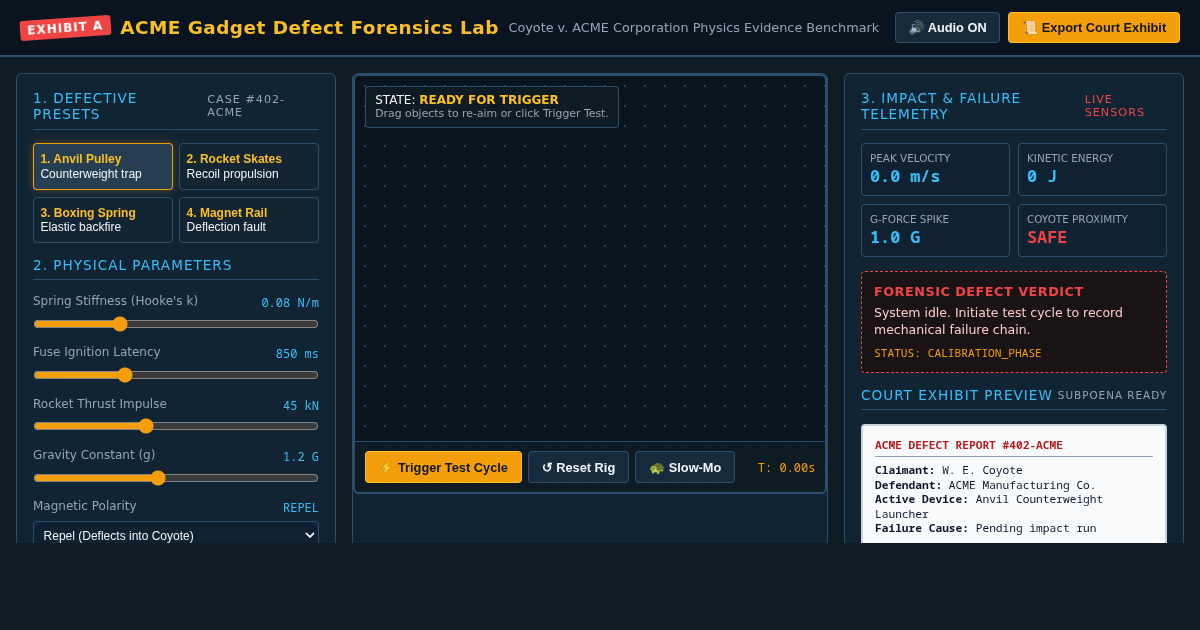This screenshot has width=1200, height=630.
Task: Click Export Court Exhibit button
Action: [1094, 28]
